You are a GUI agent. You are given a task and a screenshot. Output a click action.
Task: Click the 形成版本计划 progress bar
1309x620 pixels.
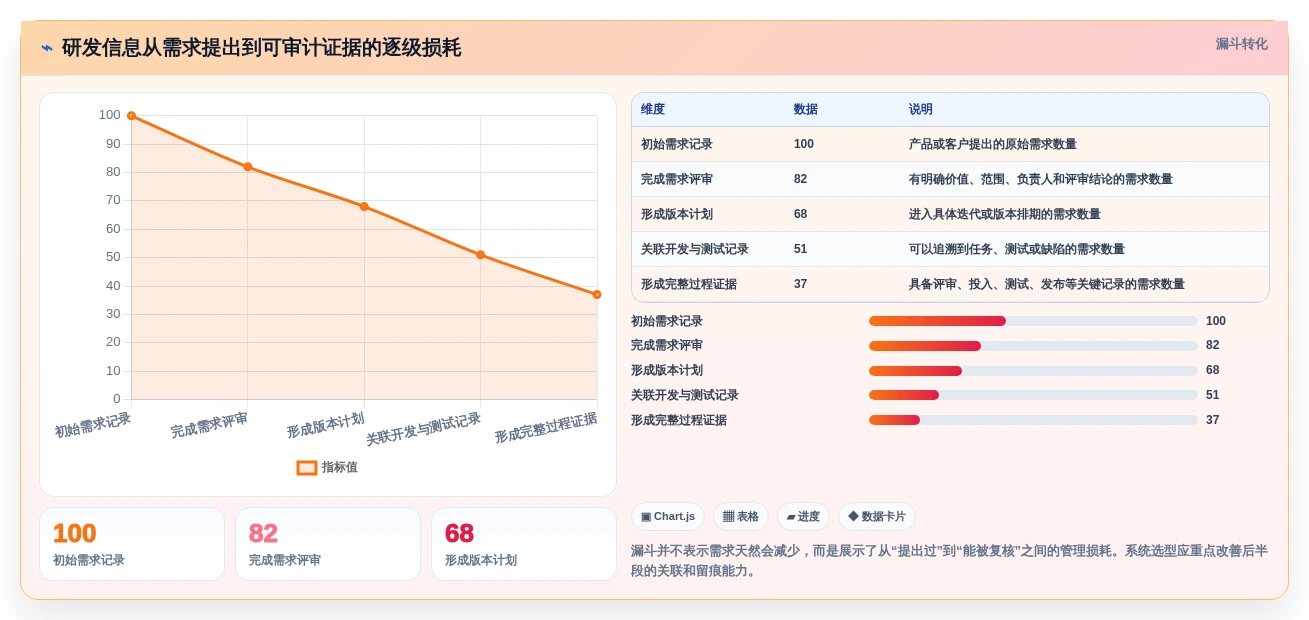1033,371
